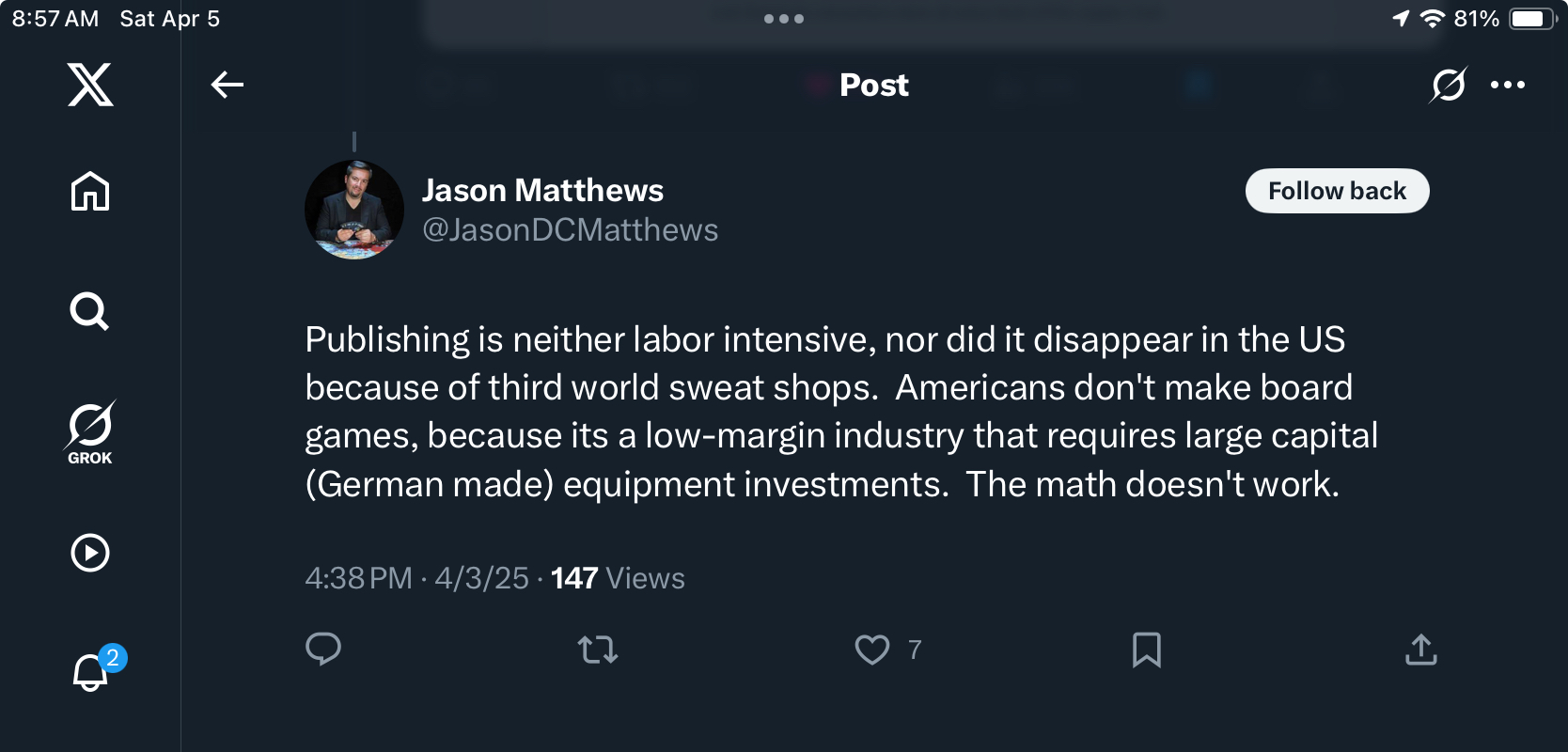Open the post's more options menu
Viewport: 1568px width, 752px height.
[1508, 85]
